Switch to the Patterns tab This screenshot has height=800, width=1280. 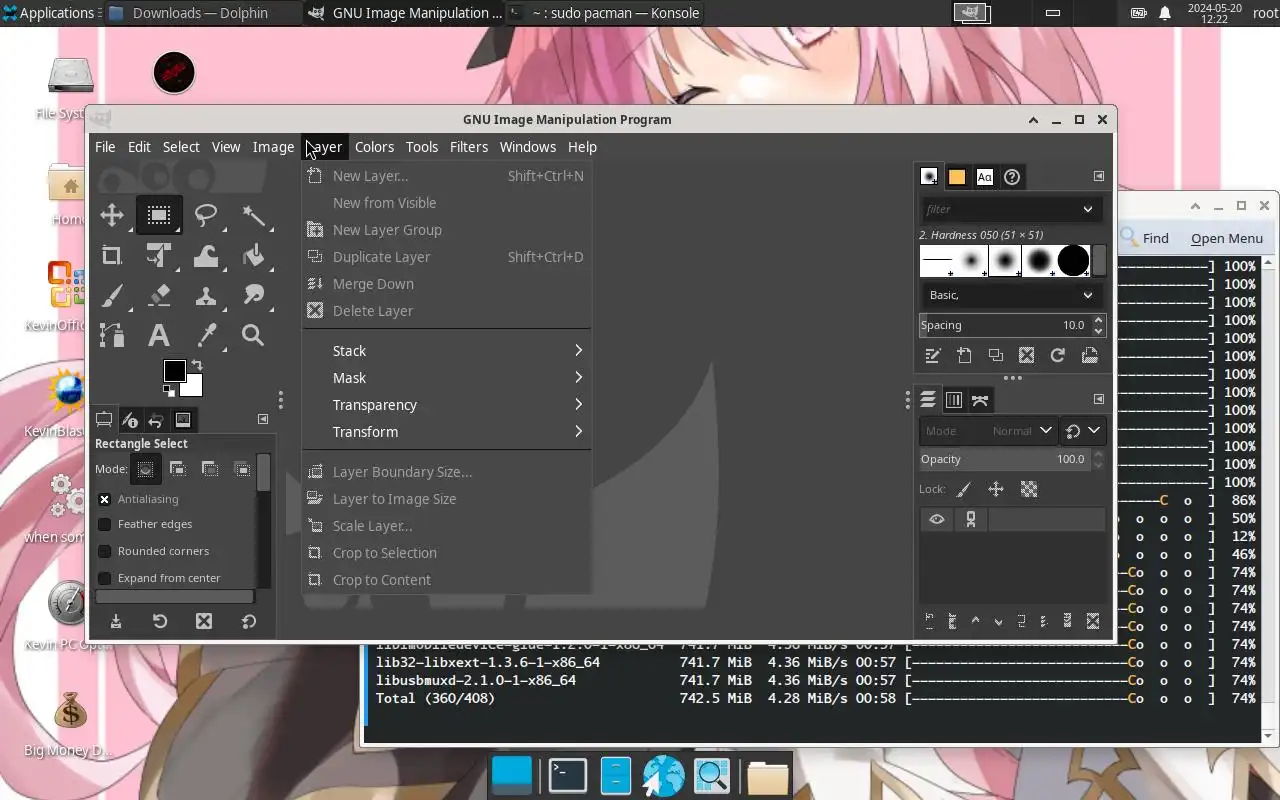coord(957,177)
